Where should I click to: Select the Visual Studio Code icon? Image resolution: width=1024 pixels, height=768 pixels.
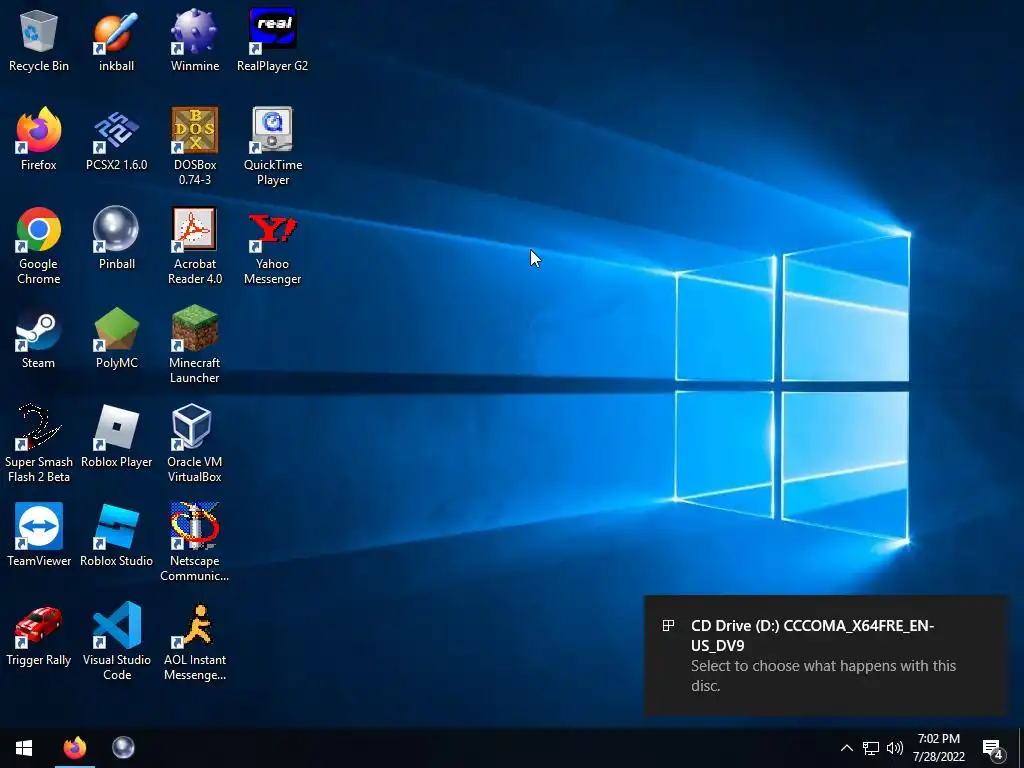tap(116, 642)
